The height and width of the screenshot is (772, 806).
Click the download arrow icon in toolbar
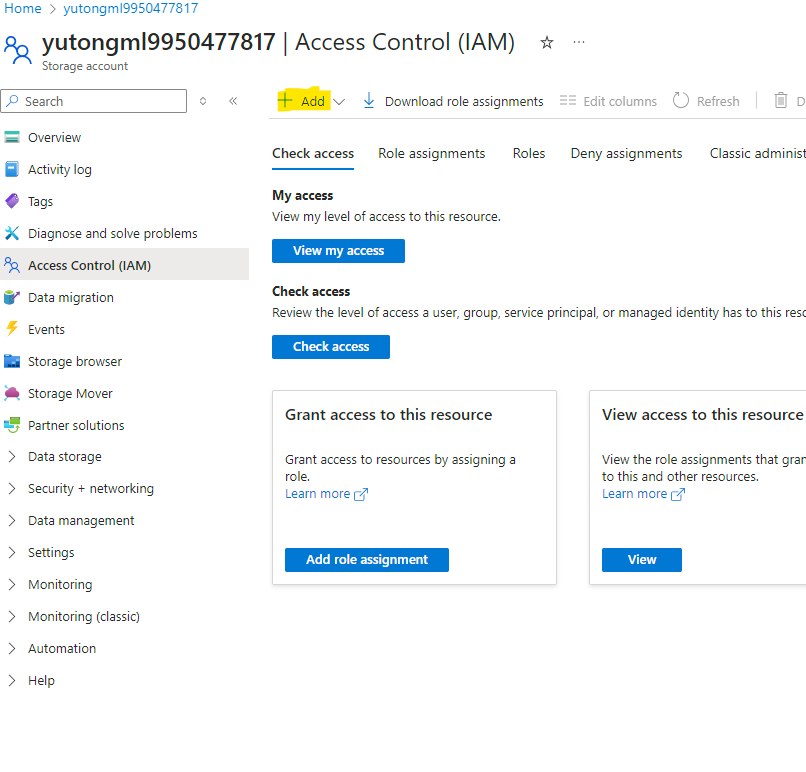(369, 101)
